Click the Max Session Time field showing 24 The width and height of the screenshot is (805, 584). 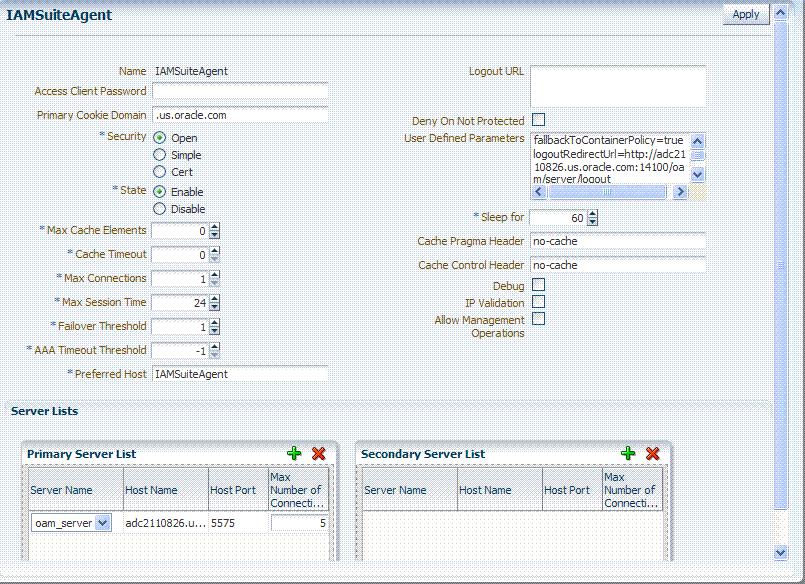(x=180, y=303)
